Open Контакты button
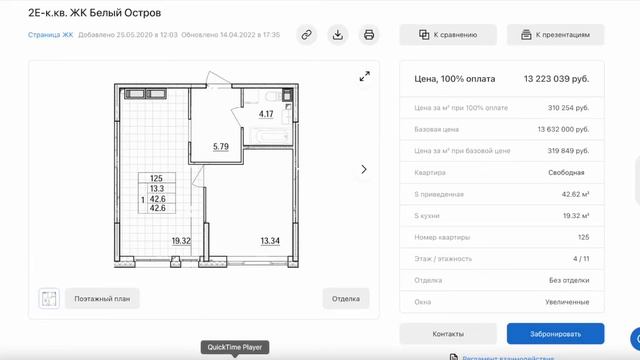This screenshot has width=640, height=360. [448, 334]
